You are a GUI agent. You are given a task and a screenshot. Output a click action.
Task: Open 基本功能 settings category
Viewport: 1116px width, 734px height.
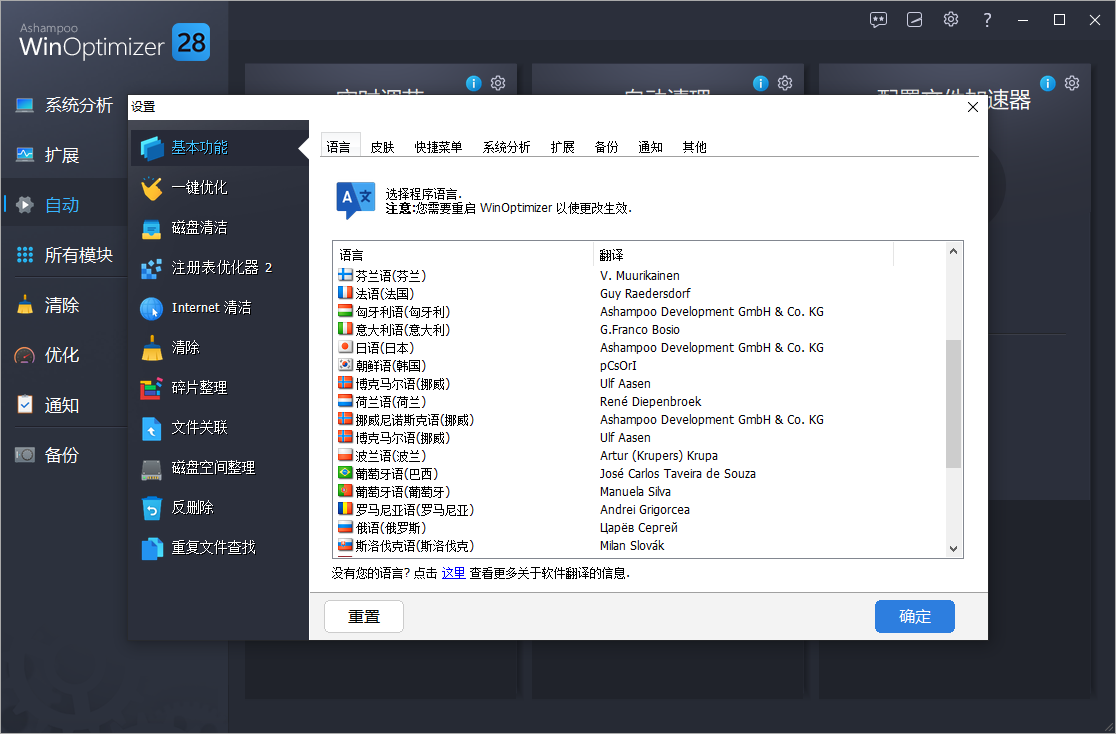tap(219, 147)
